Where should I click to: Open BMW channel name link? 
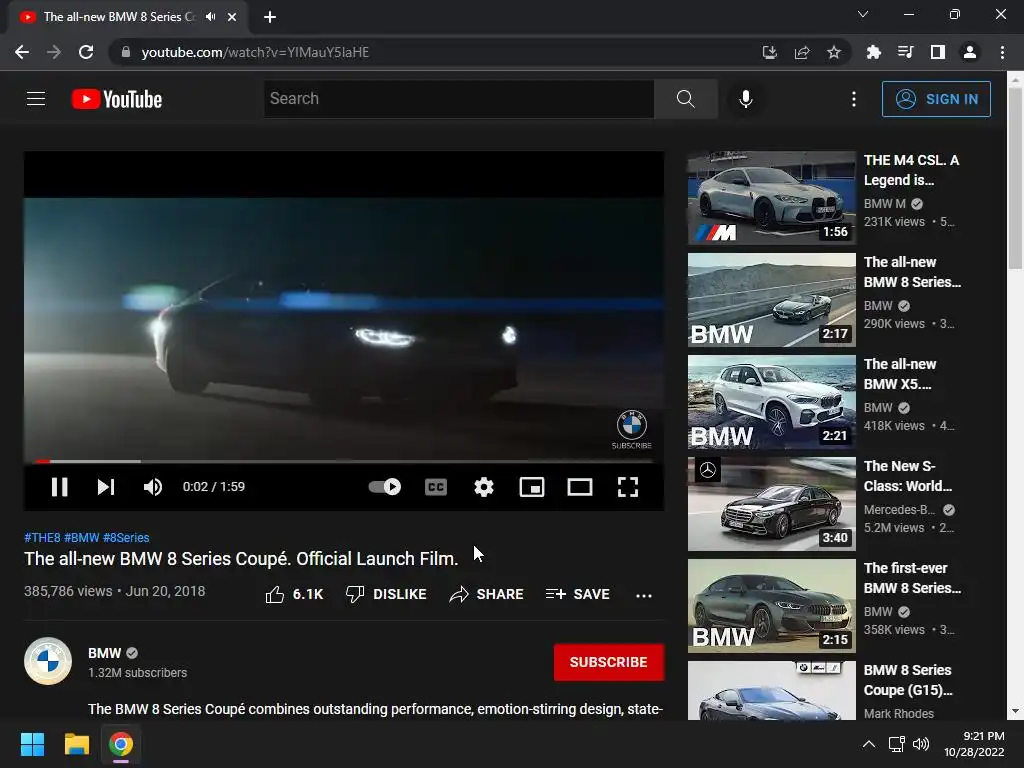(104, 653)
